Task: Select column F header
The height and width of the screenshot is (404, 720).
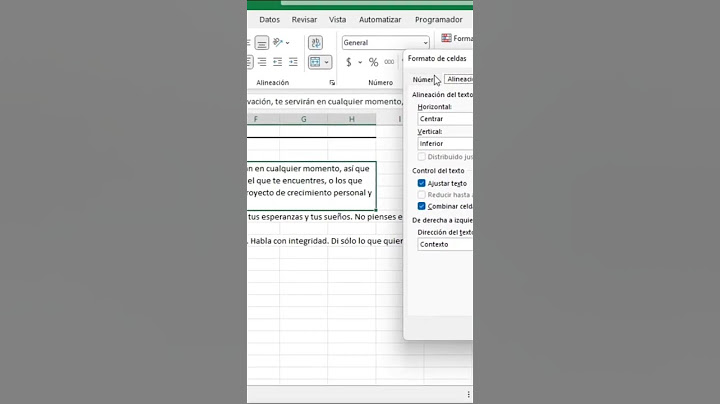Action: coord(263,119)
